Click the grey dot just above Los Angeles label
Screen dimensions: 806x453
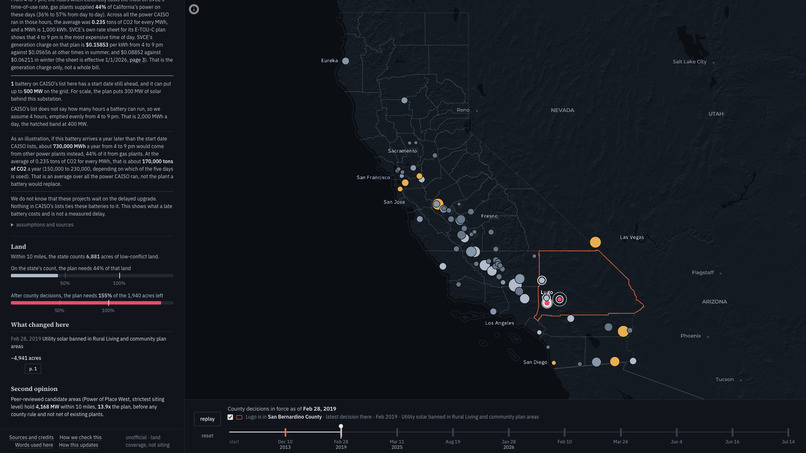click(493, 311)
